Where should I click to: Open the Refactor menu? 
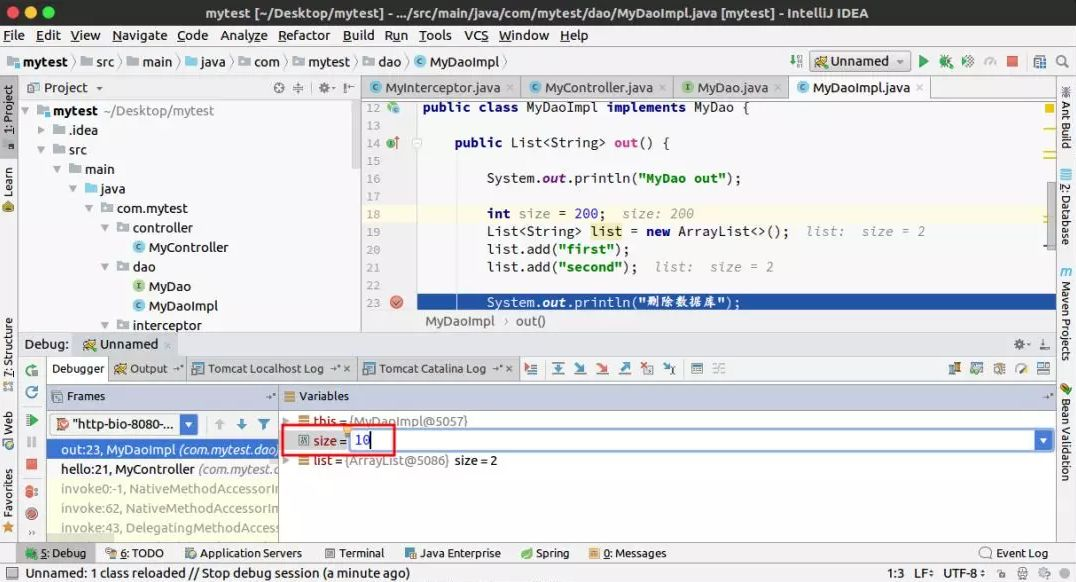pos(303,35)
